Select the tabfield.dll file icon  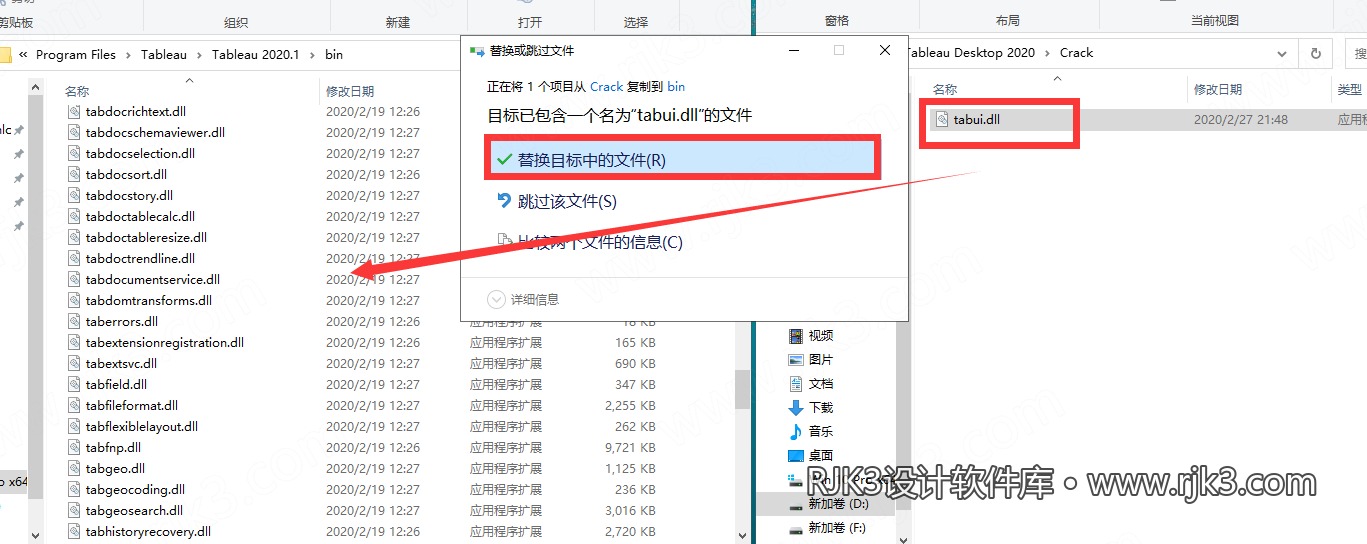pyautogui.click(x=74, y=385)
